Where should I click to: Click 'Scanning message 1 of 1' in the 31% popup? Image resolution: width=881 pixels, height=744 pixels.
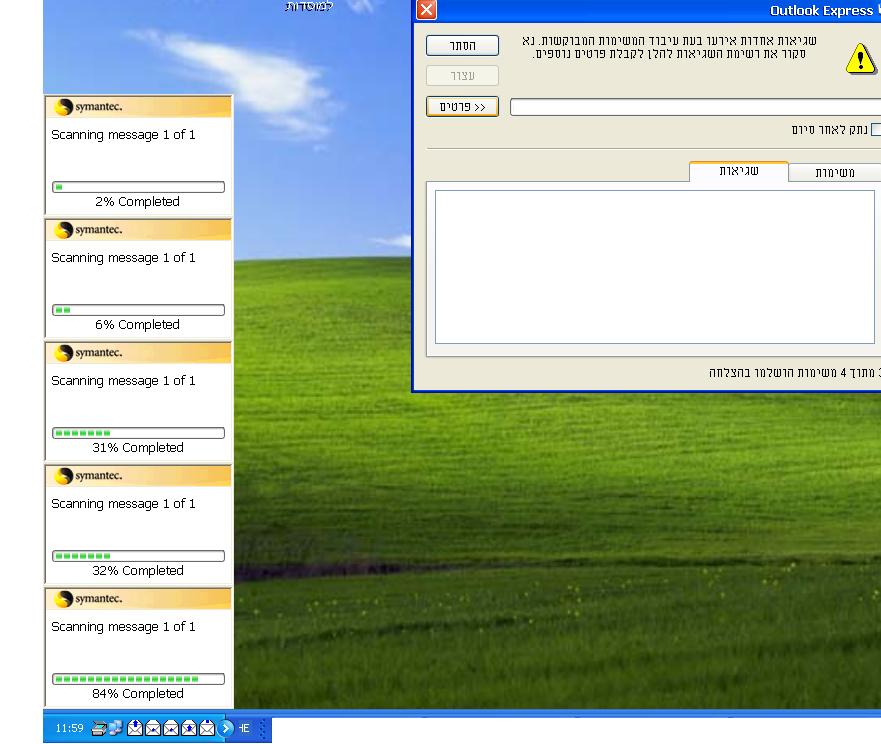tap(123, 381)
